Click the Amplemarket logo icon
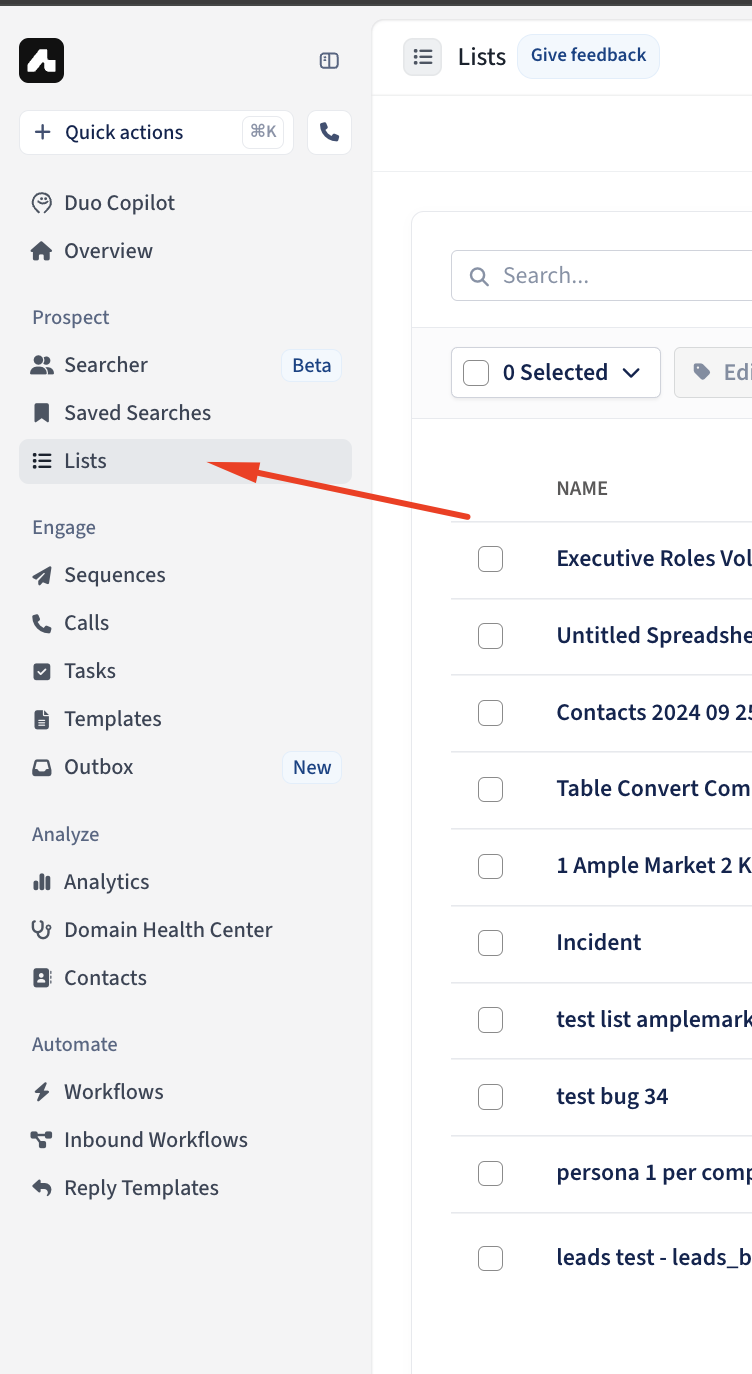The width and height of the screenshot is (752, 1374). [x=41, y=60]
